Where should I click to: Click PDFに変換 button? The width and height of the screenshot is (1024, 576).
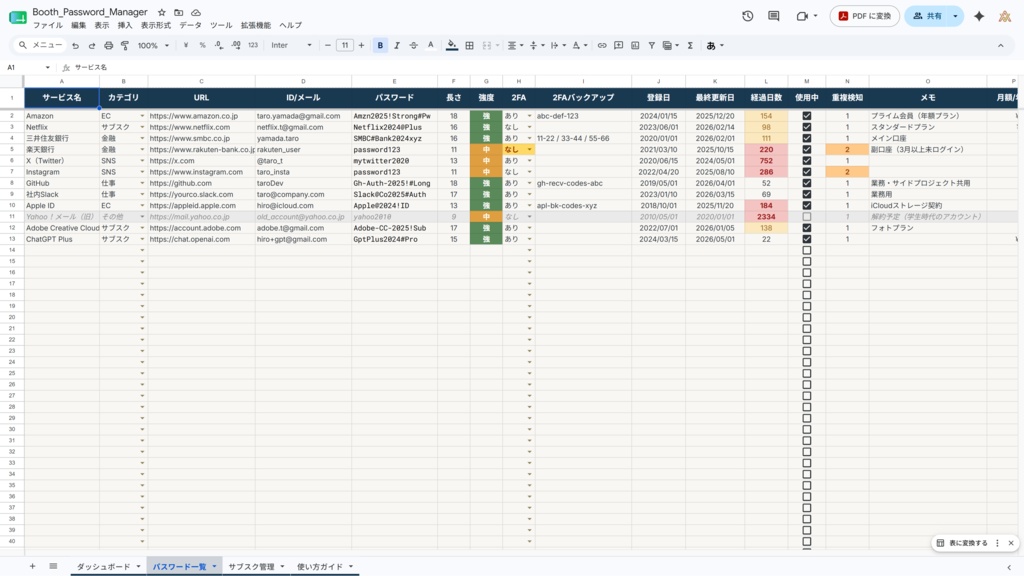pos(865,16)
